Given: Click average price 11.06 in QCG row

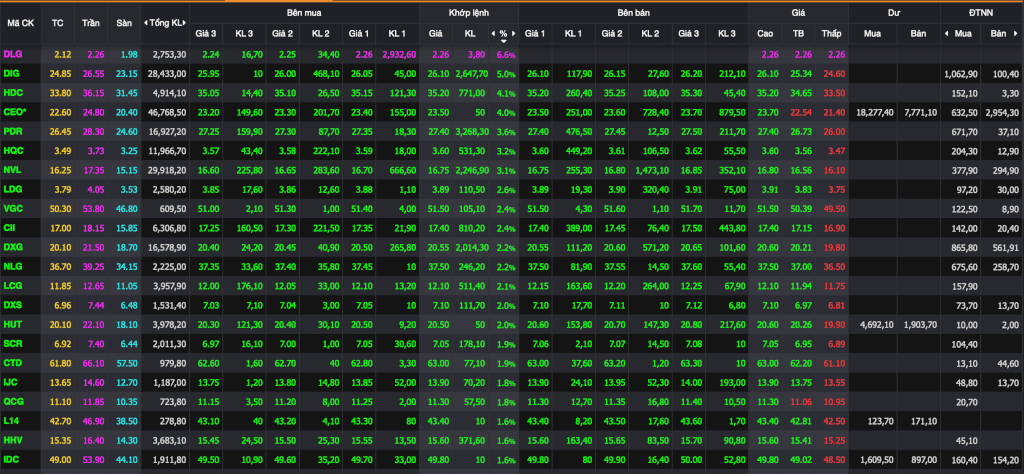Looking at the screenshot, I should click(799, 402).
